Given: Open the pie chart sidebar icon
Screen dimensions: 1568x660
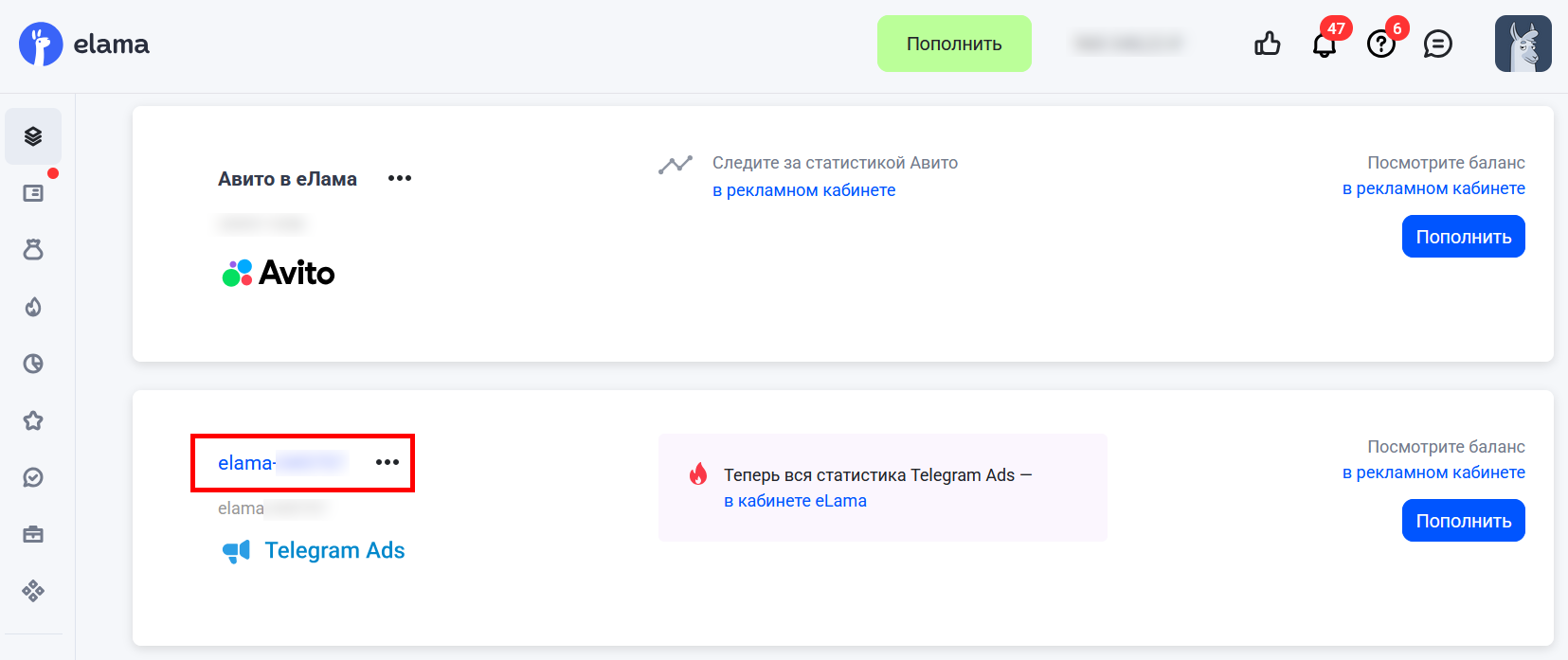Looking at the screenshot, I should pyautogui.click(x=33, y=364).
